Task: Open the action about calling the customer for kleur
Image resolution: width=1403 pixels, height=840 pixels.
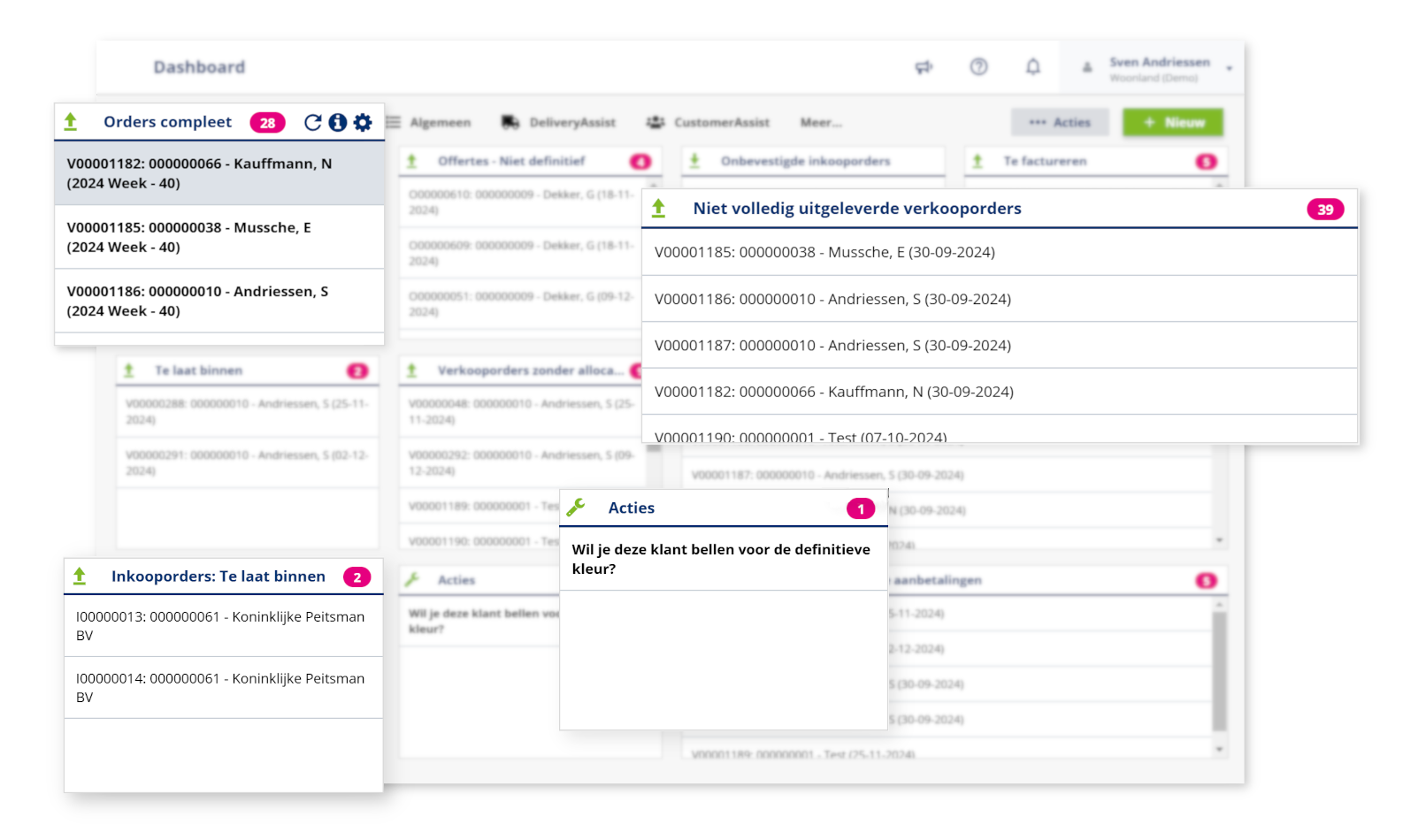Action: [722, 559]
